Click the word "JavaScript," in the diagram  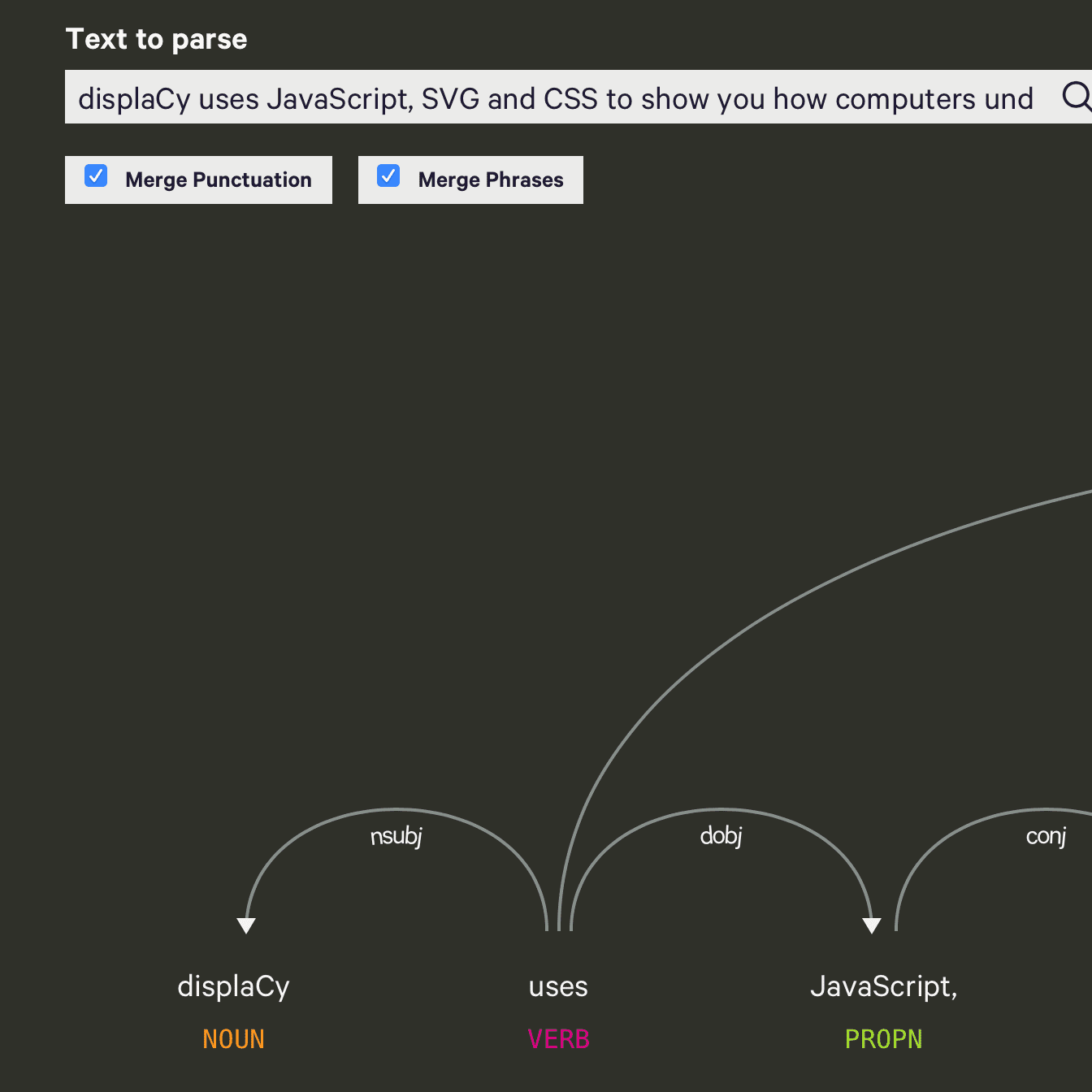coord(884,986)
